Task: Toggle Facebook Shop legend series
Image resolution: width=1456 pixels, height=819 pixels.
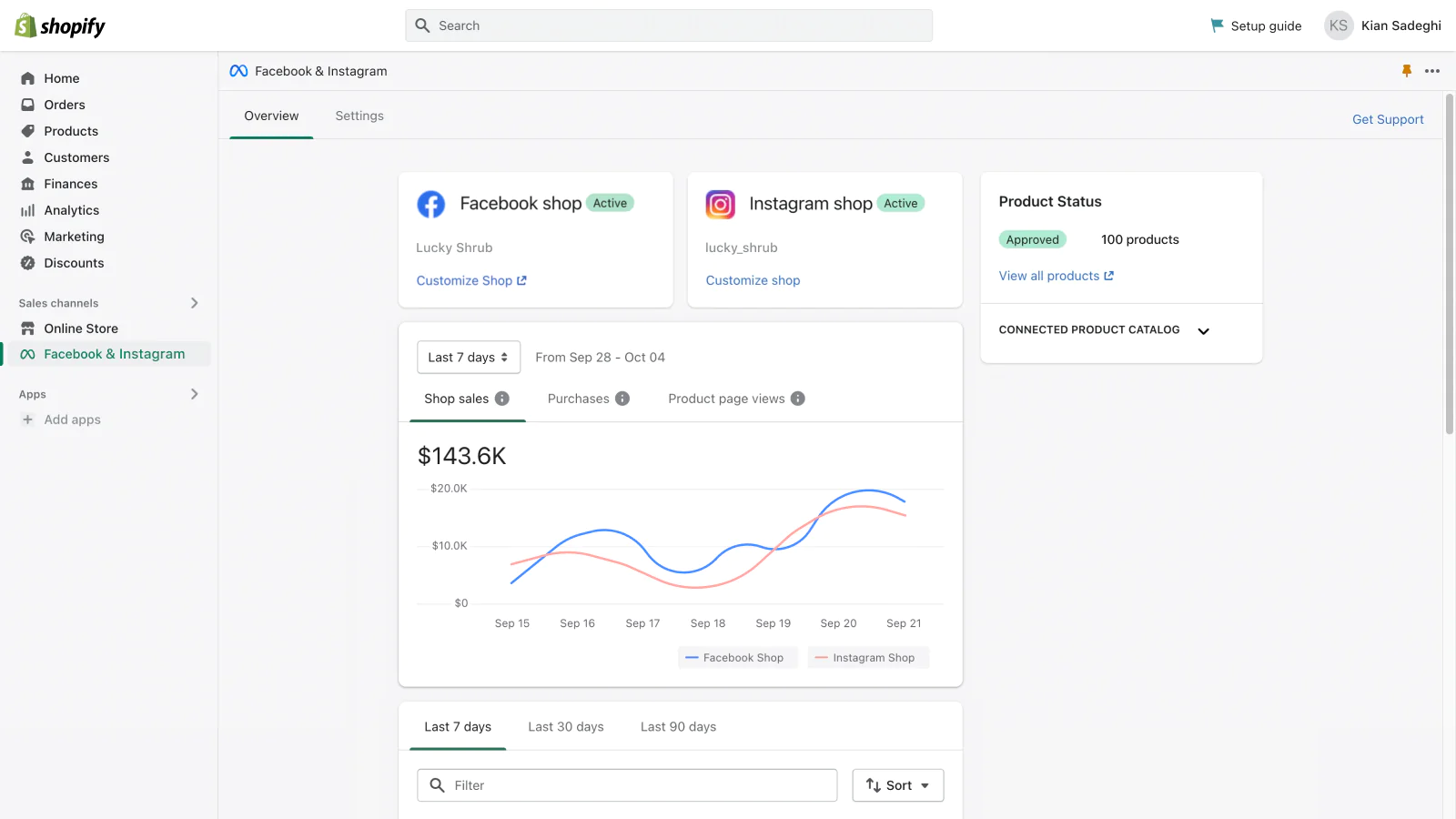Action: pos(737,658)
